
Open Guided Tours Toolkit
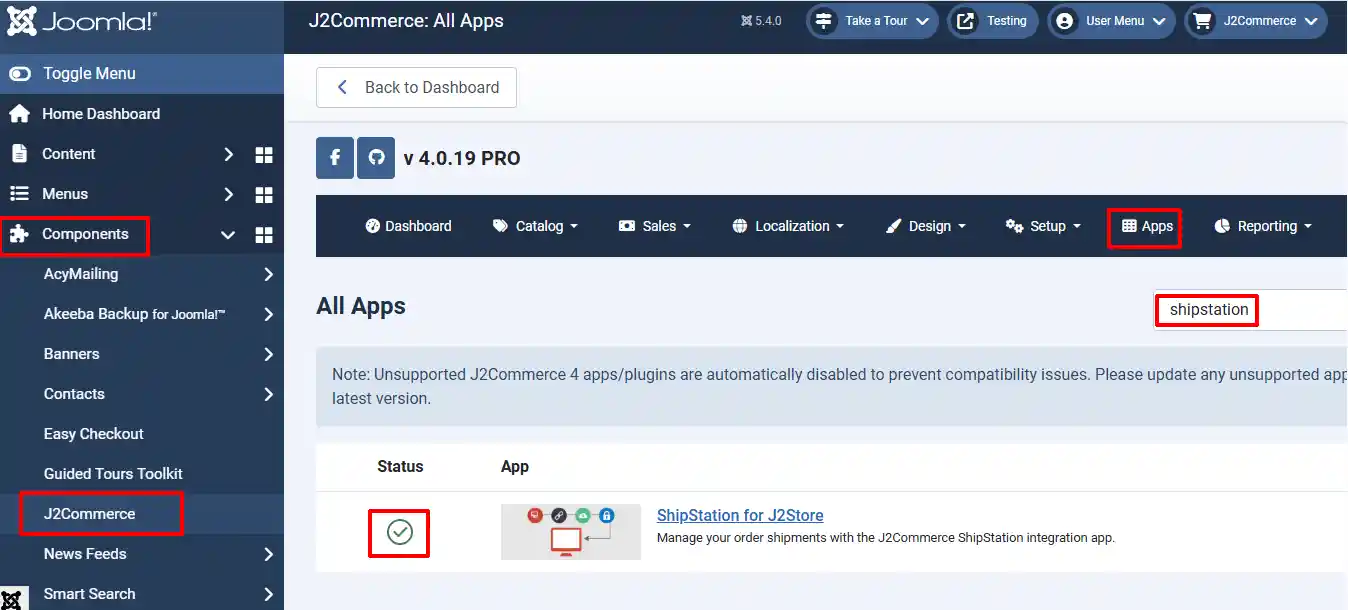point(113,474)
